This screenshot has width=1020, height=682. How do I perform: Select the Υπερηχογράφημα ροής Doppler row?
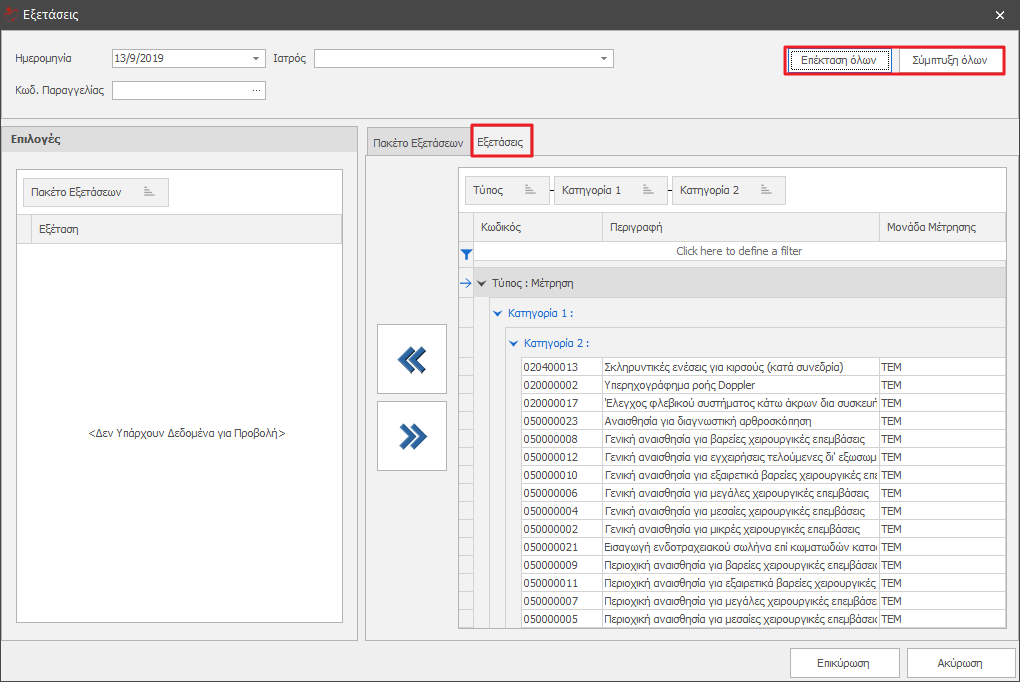click(x=740, y=385)
